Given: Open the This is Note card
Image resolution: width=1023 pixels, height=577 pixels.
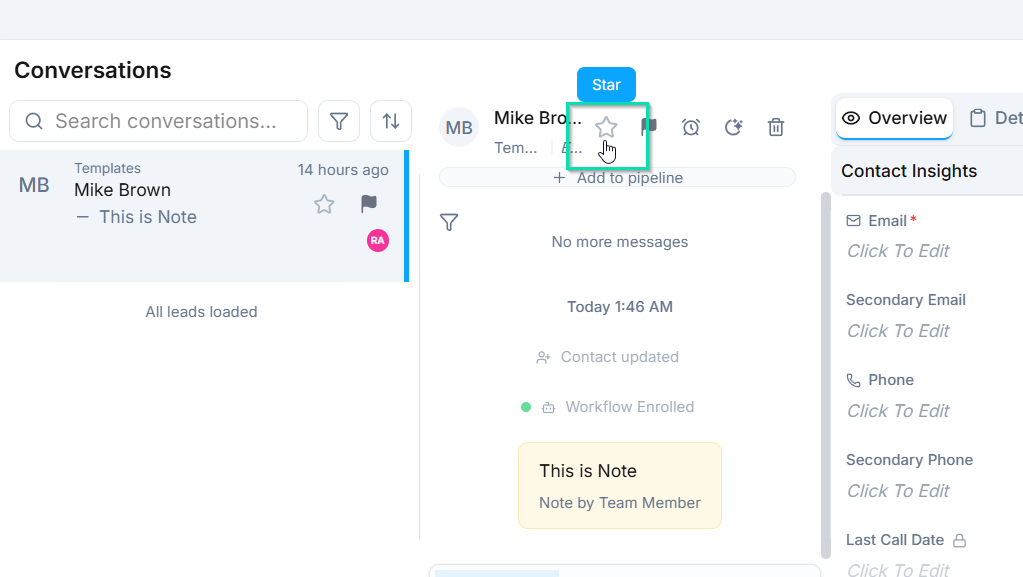Looking at the screenshot, I should click(x=619, y=485).
